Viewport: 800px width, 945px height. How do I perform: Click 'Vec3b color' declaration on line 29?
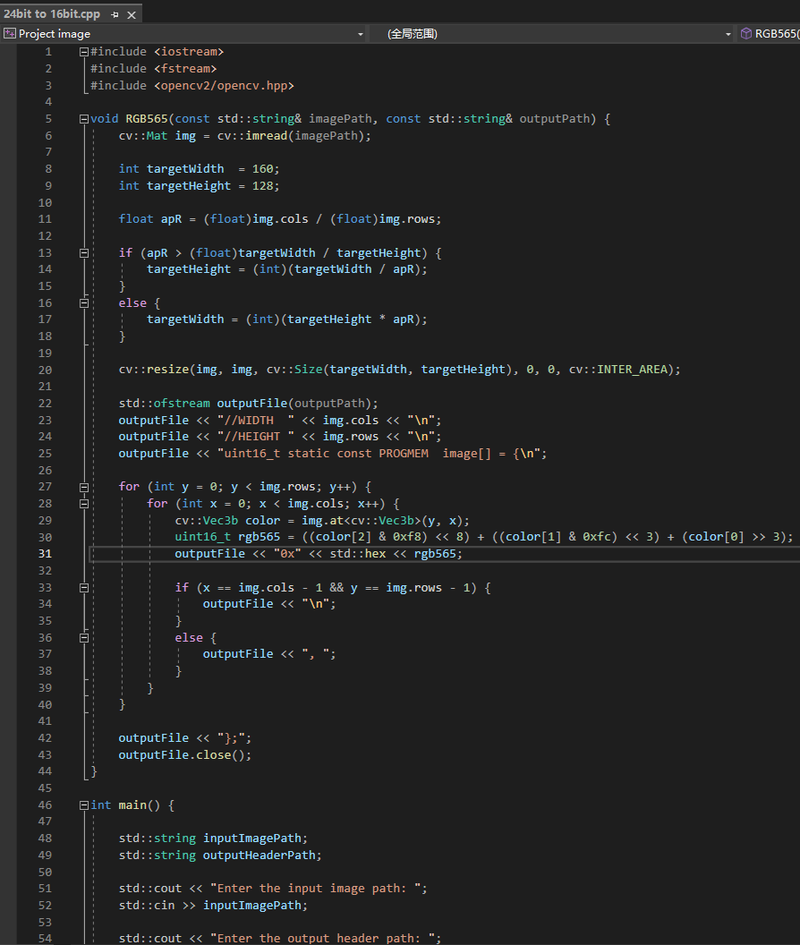(x=241, y=521)
